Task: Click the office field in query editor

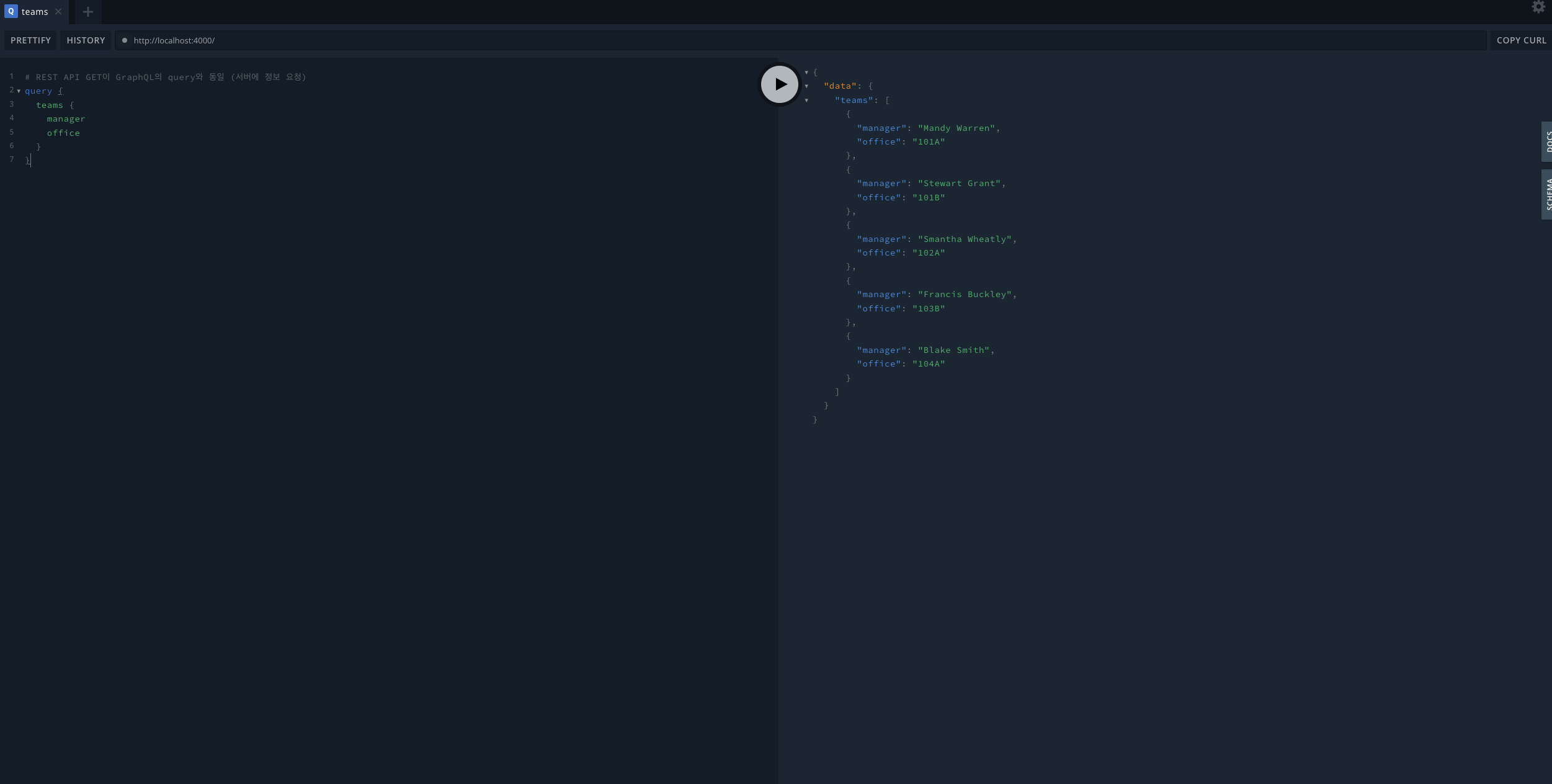Action: 63,133
